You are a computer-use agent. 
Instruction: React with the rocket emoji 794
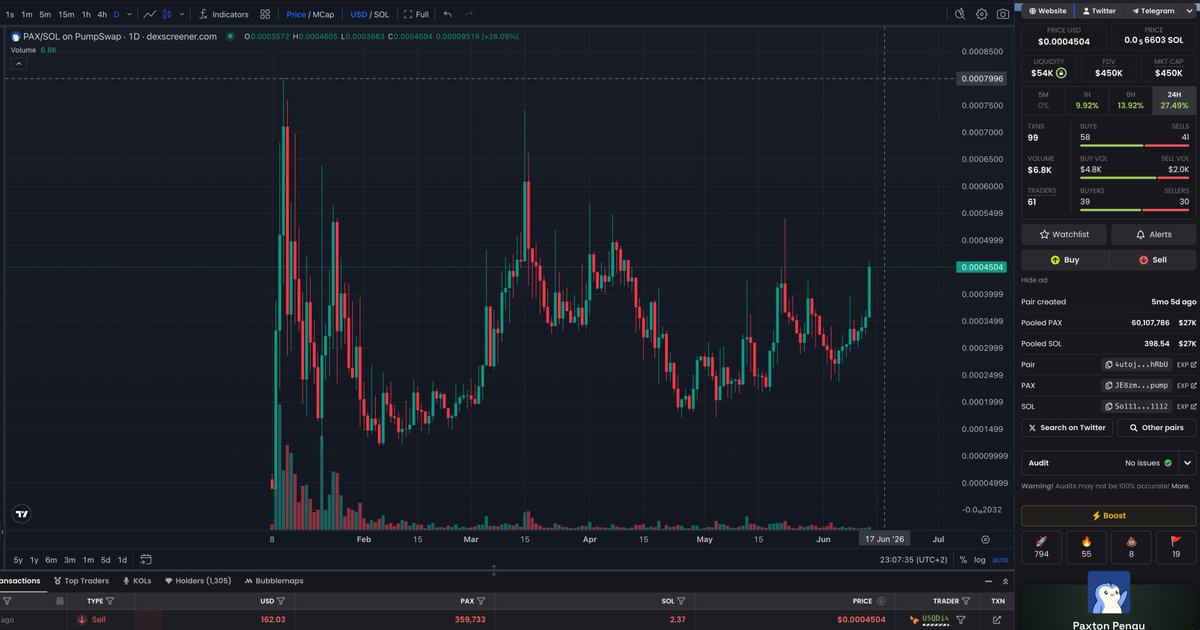click(x=1041, y=548)
